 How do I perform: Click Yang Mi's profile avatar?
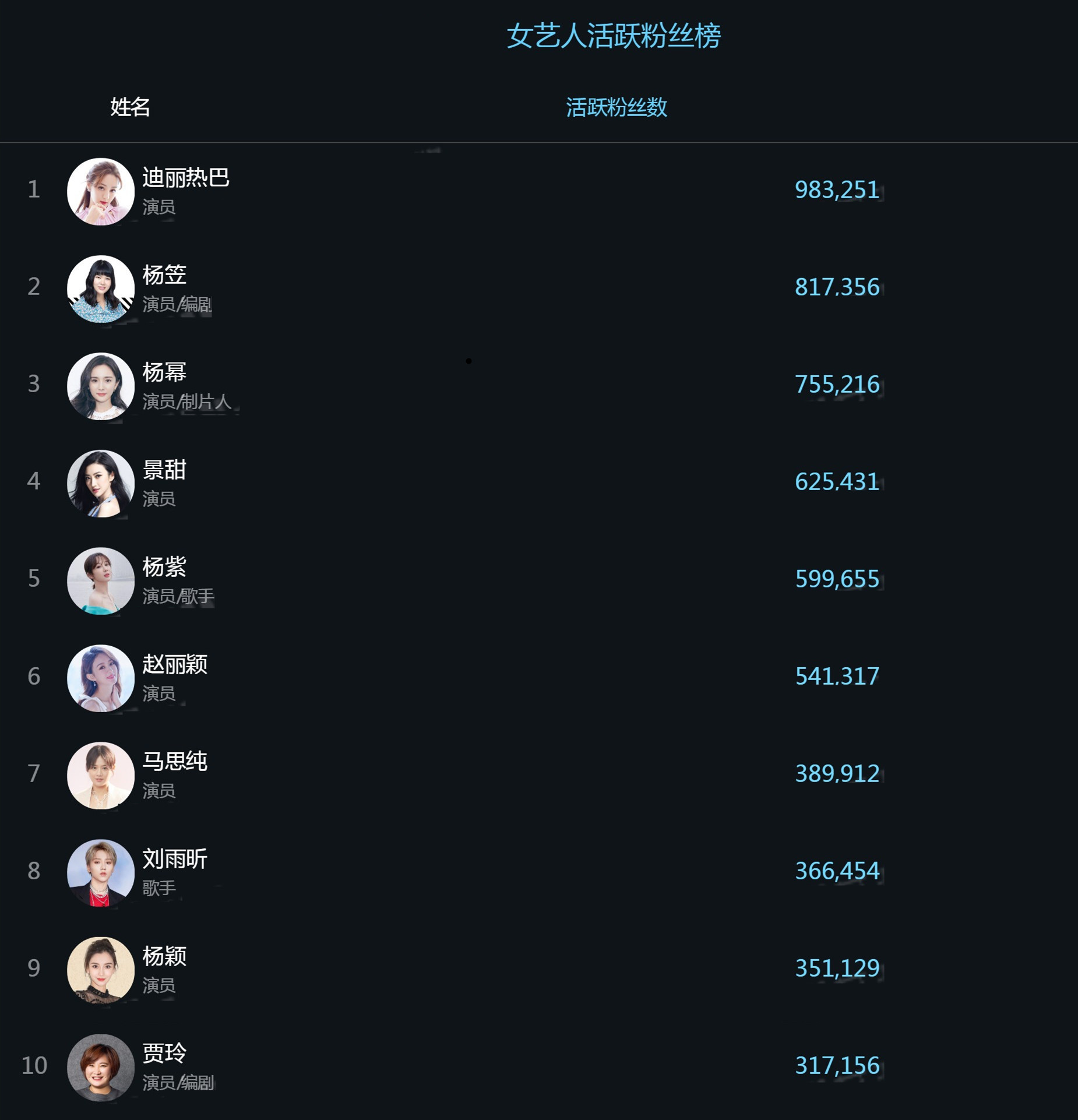102,386
